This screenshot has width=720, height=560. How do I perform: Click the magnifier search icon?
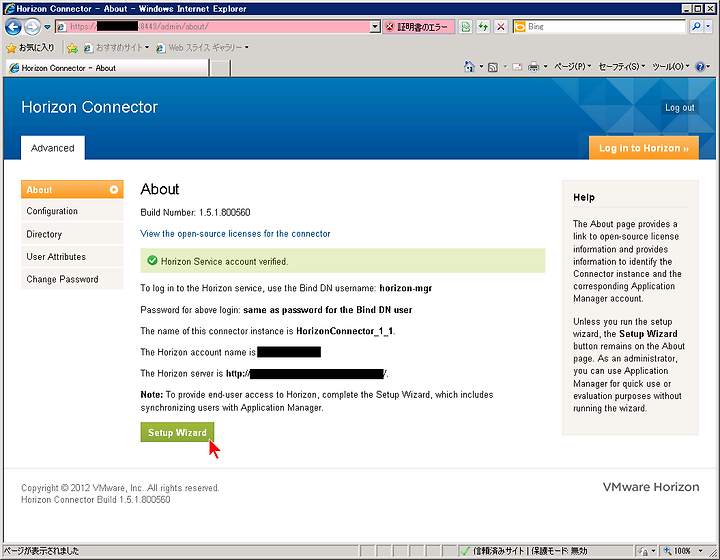click(x=696, y=27)
